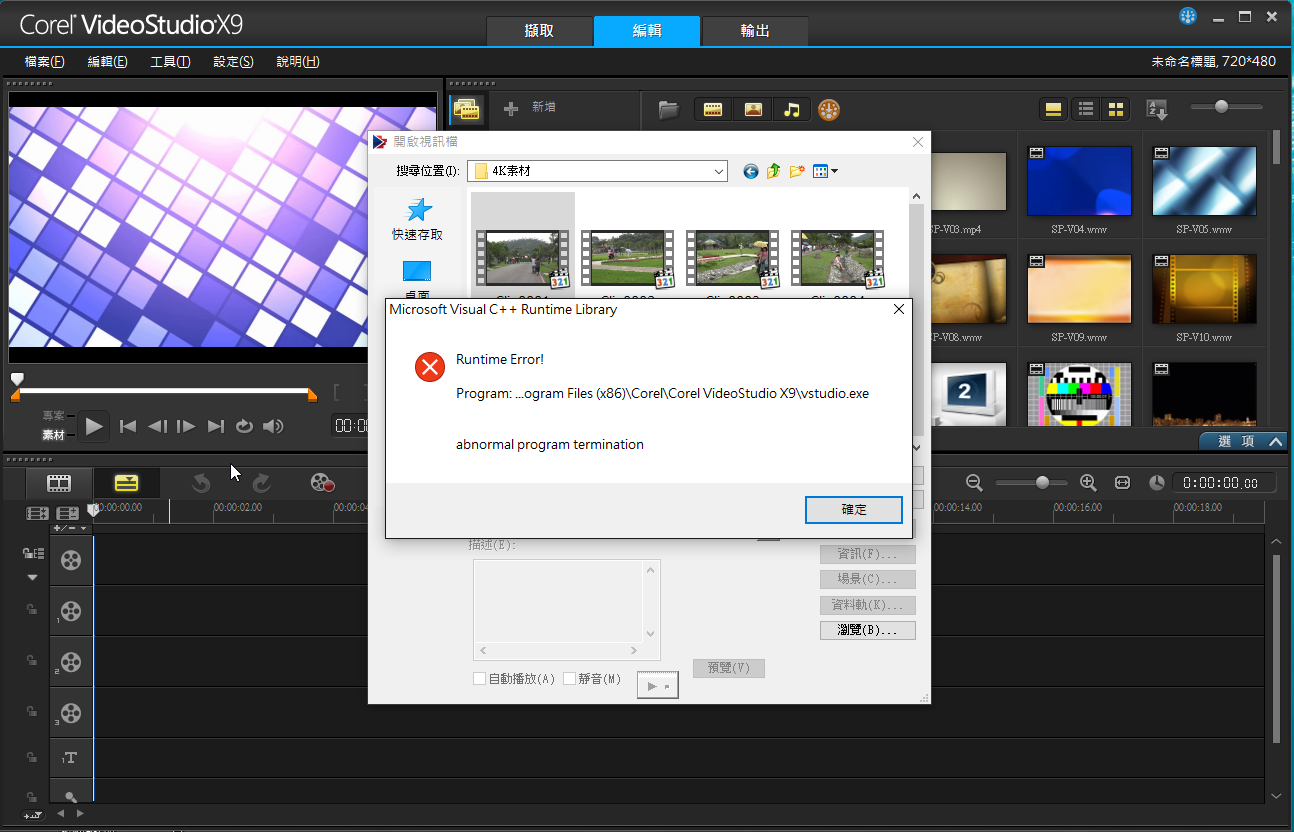The height and width of the screenshot is (832, 1294).
Task: Switch to the 編輯 tab
Action: (647, 31)
